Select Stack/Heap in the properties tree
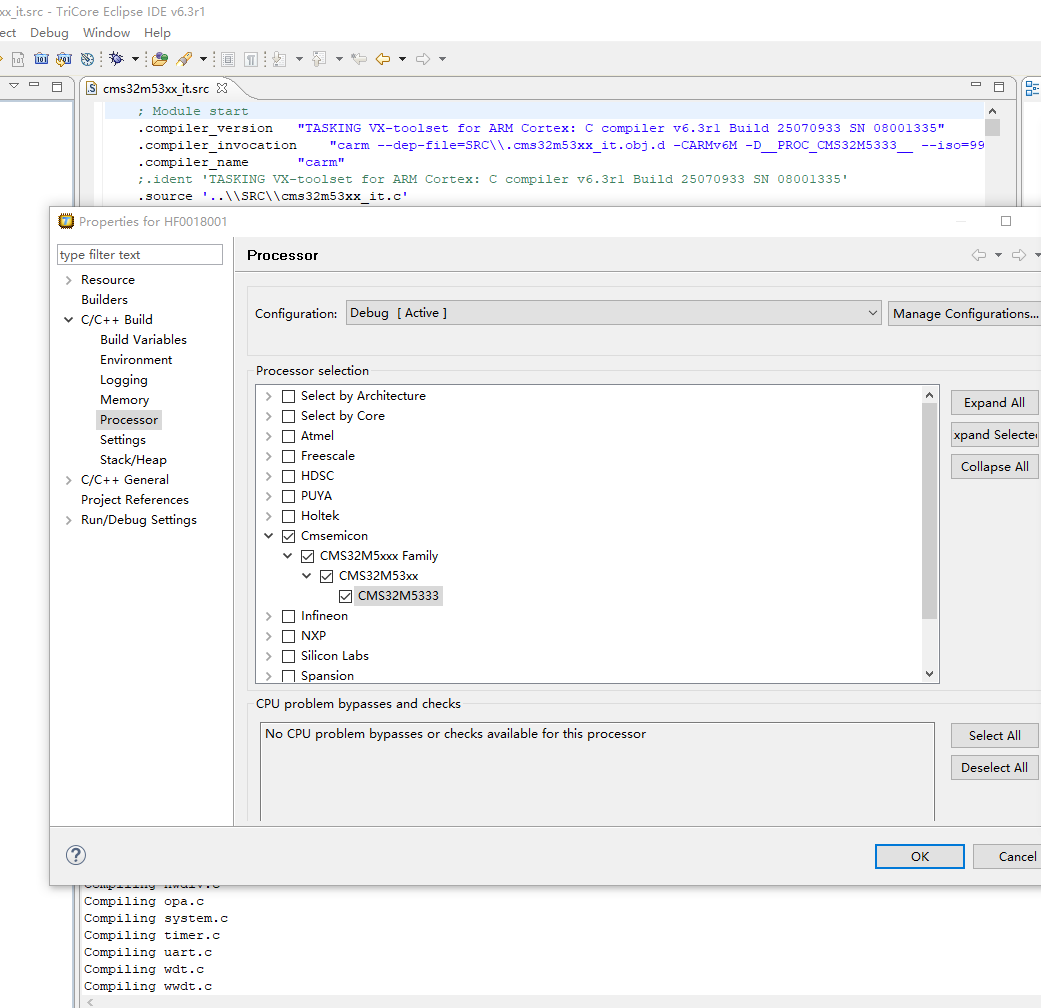Screen dimensions: 1041x1008 coord(133,460)
